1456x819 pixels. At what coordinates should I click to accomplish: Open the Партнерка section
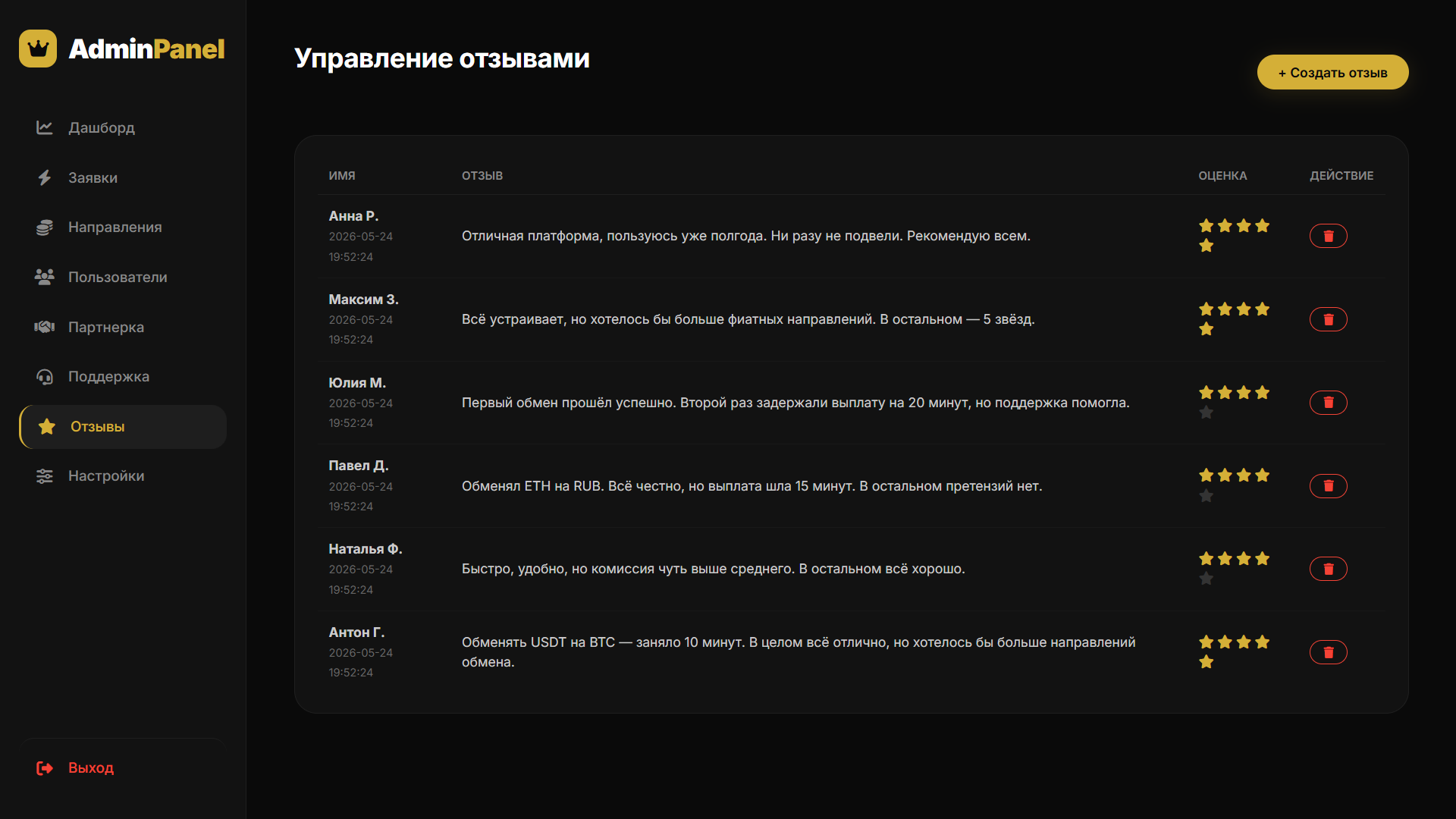[x=123, y=327]
